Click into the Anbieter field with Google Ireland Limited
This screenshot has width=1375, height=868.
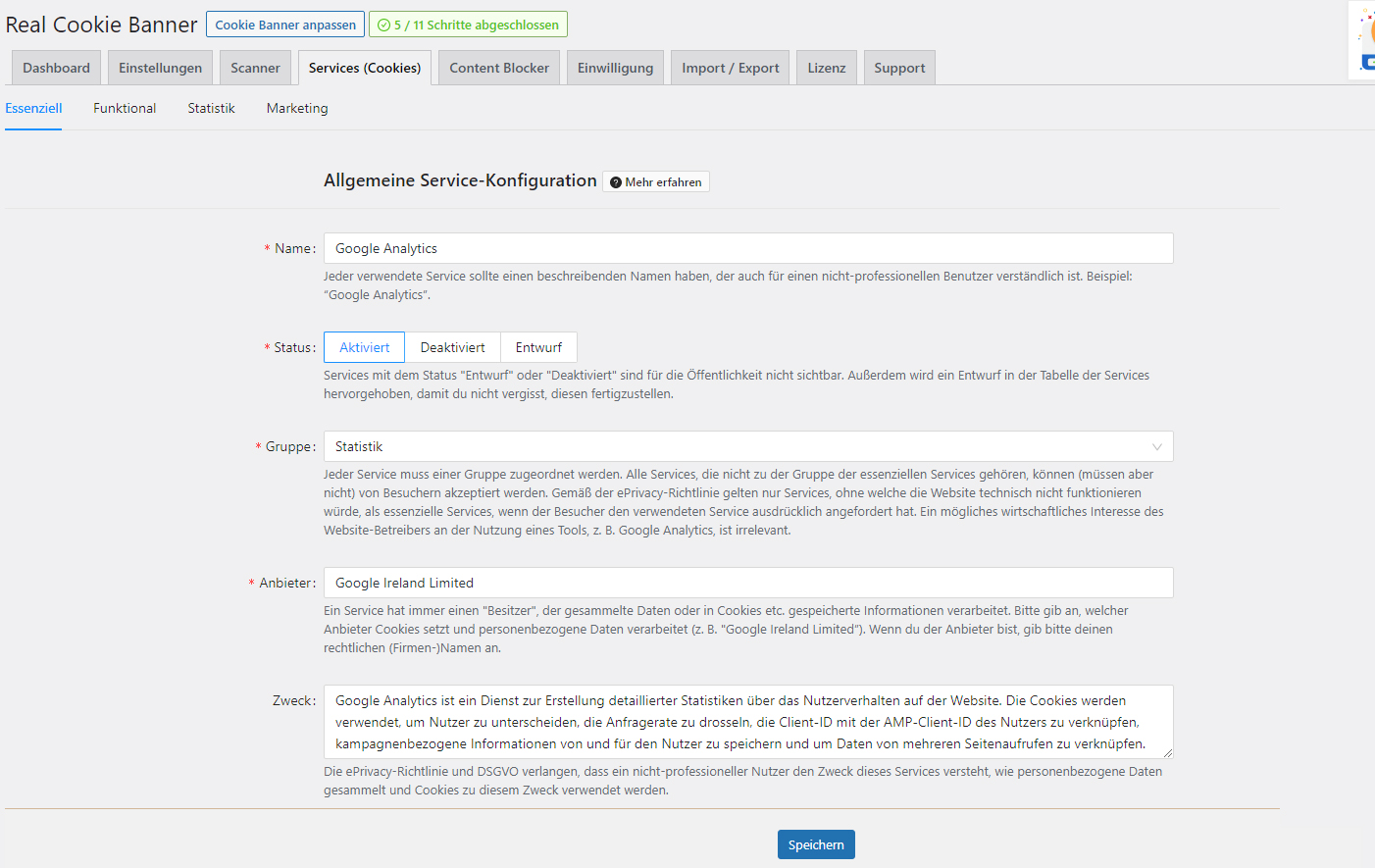748,583
